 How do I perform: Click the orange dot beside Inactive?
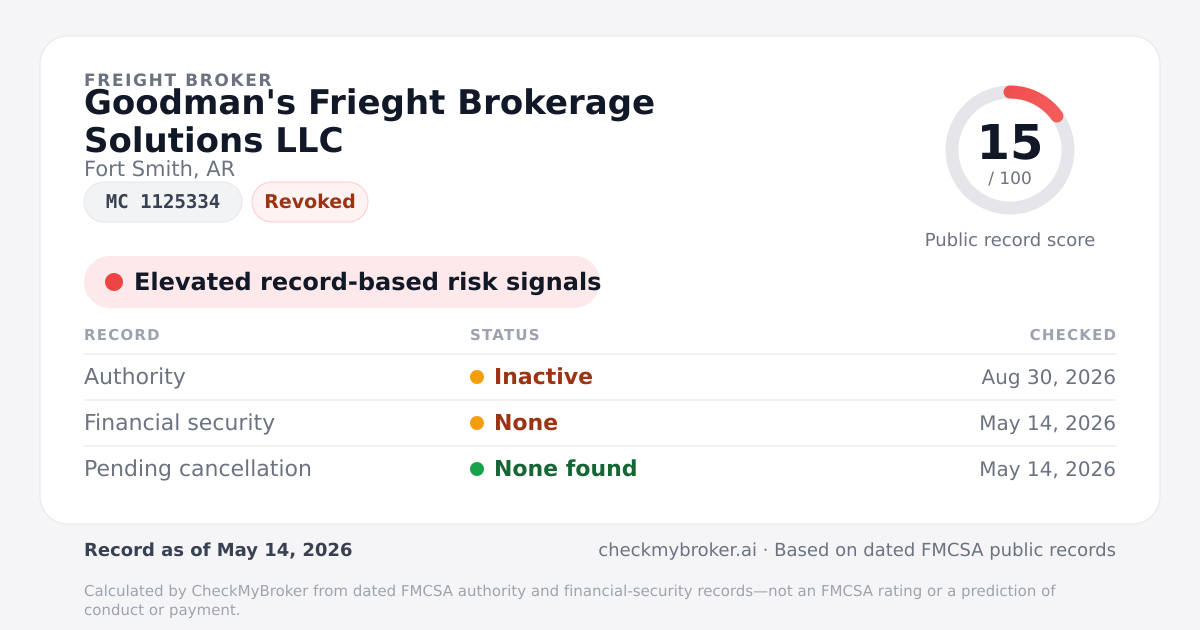pyautogui.click(x=477, y=377)
